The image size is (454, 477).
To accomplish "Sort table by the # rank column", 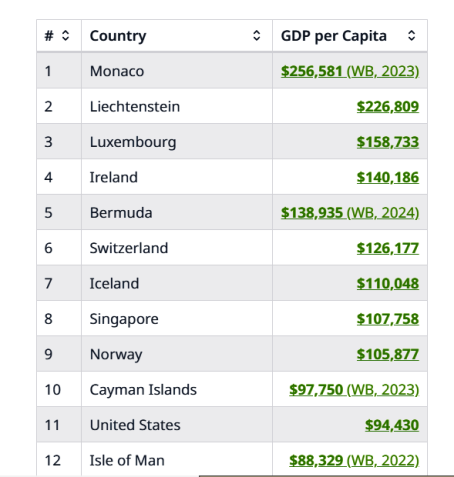I will [x=65, y=35].
